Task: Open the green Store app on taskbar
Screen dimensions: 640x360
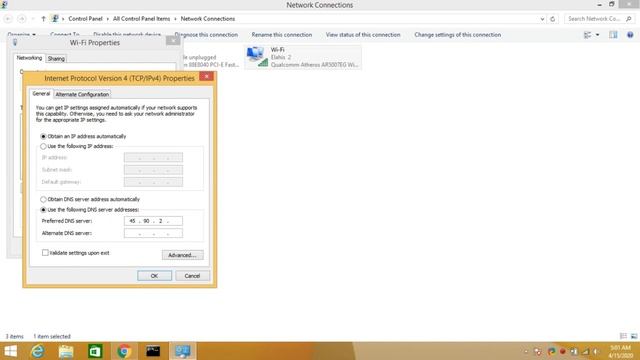Action: tap(95, 351)
